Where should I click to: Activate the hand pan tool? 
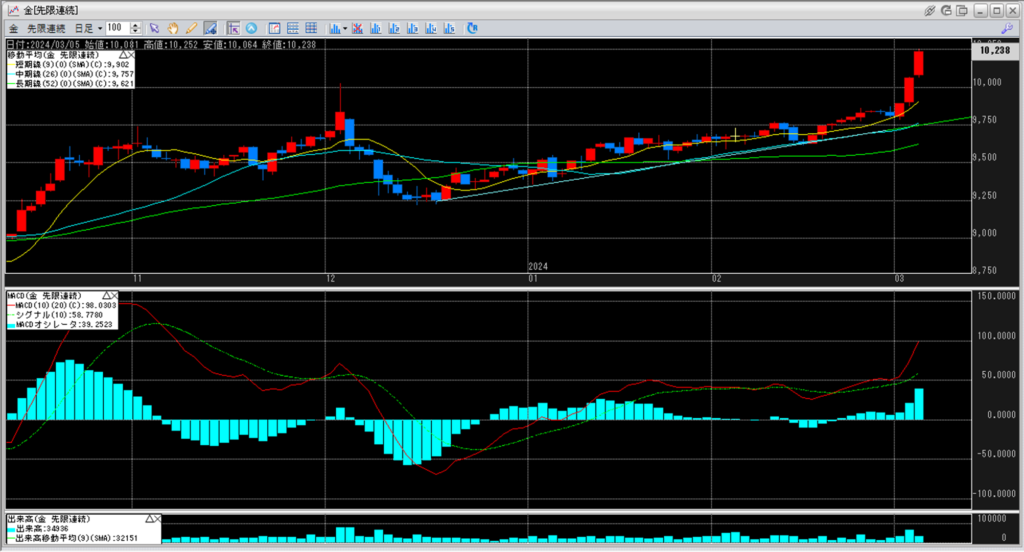[173, 27]
